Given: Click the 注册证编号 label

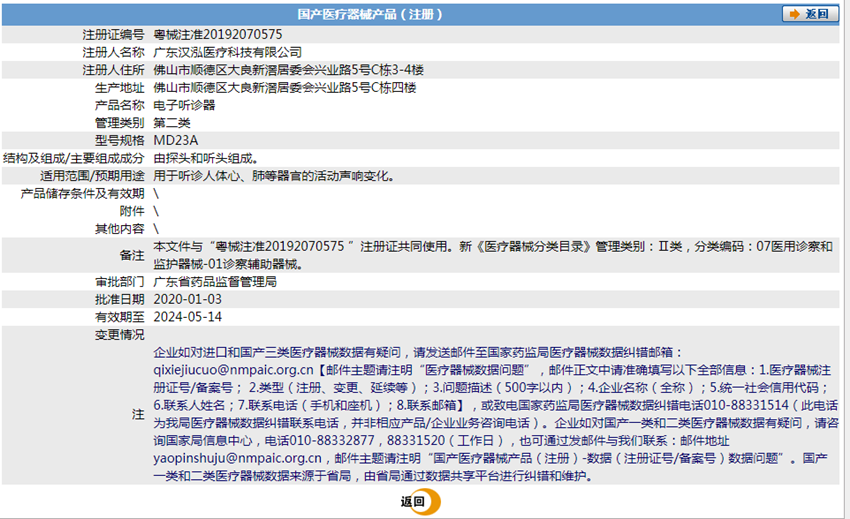Looking at the screenshot, I should point(113,35).
